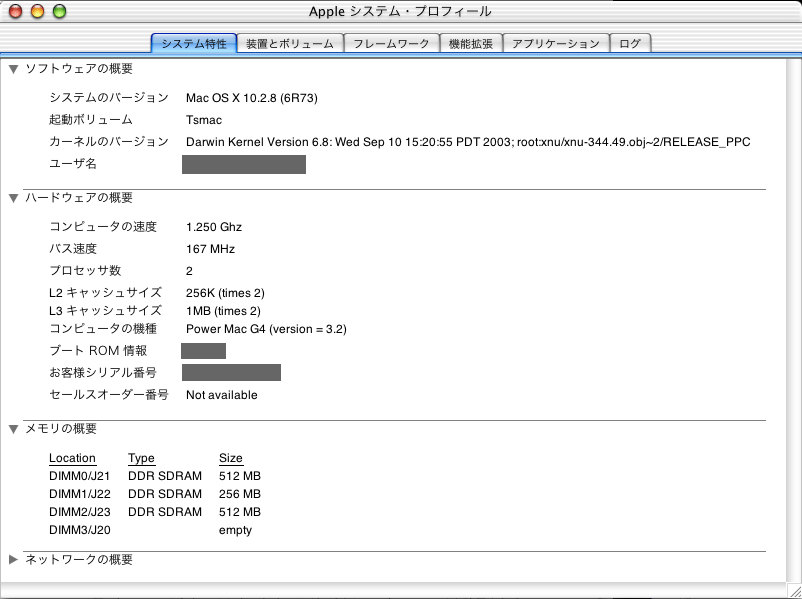The image size is (802, 599).
Task: Click the Mac OS X 10.2.8 (6R73) value
Action: click(252, 98)
